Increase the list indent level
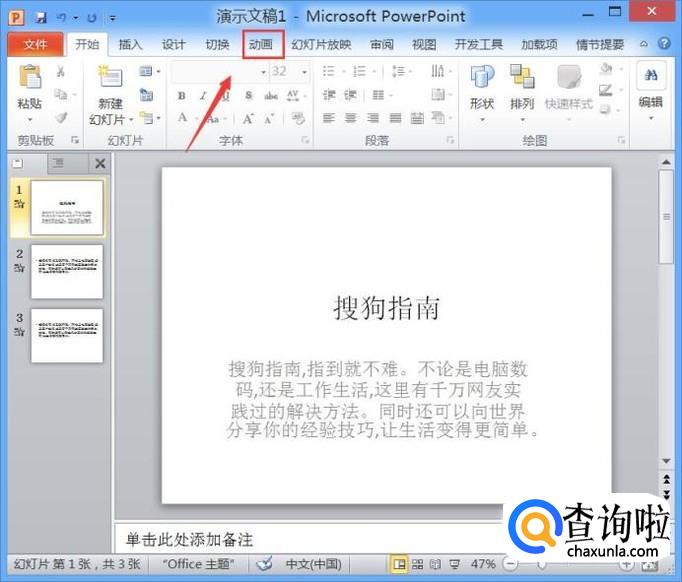Image resolution: width=682 pixels, height=582 pixels. pyautogui.click(x=351, y=94)
